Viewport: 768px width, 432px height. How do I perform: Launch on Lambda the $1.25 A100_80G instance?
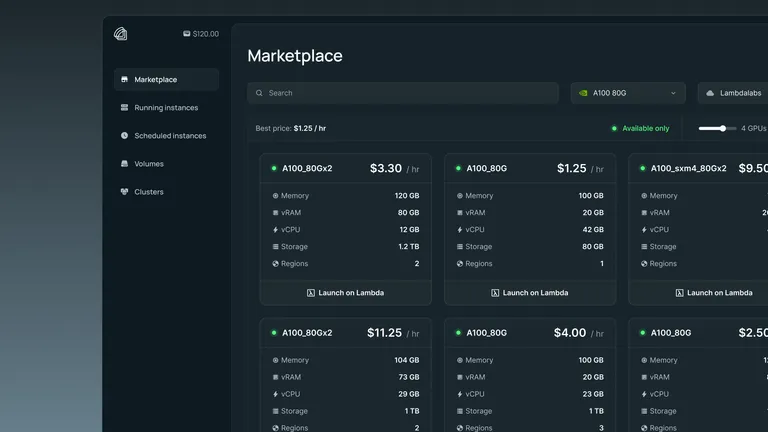530,293
